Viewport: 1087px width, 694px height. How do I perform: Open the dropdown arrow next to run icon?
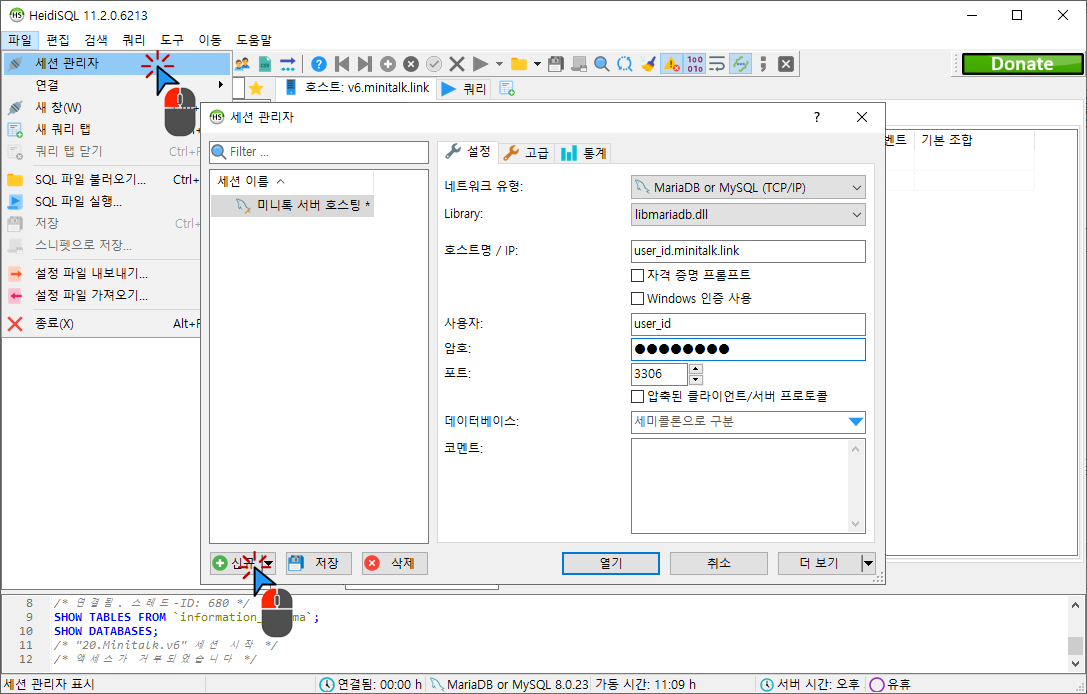pos(499,64)
